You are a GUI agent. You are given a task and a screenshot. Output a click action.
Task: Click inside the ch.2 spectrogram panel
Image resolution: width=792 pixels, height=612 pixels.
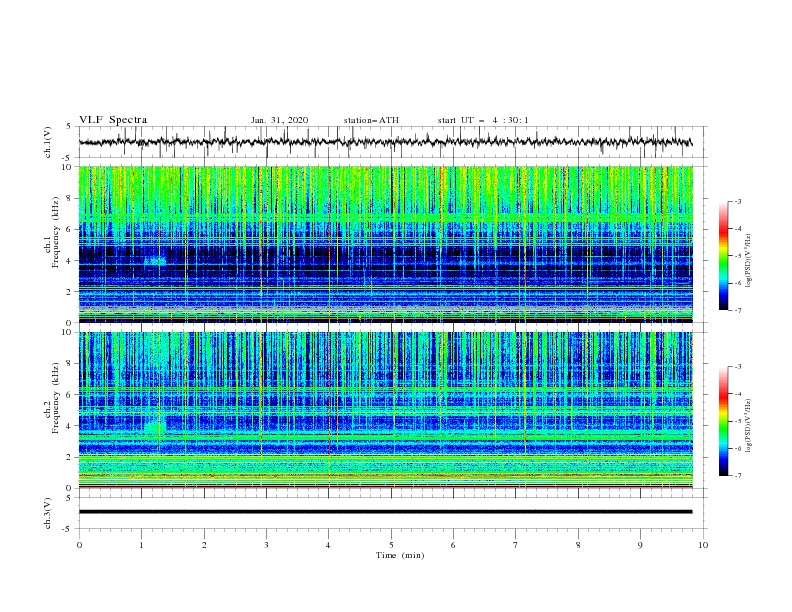click(x=385, y=410)
